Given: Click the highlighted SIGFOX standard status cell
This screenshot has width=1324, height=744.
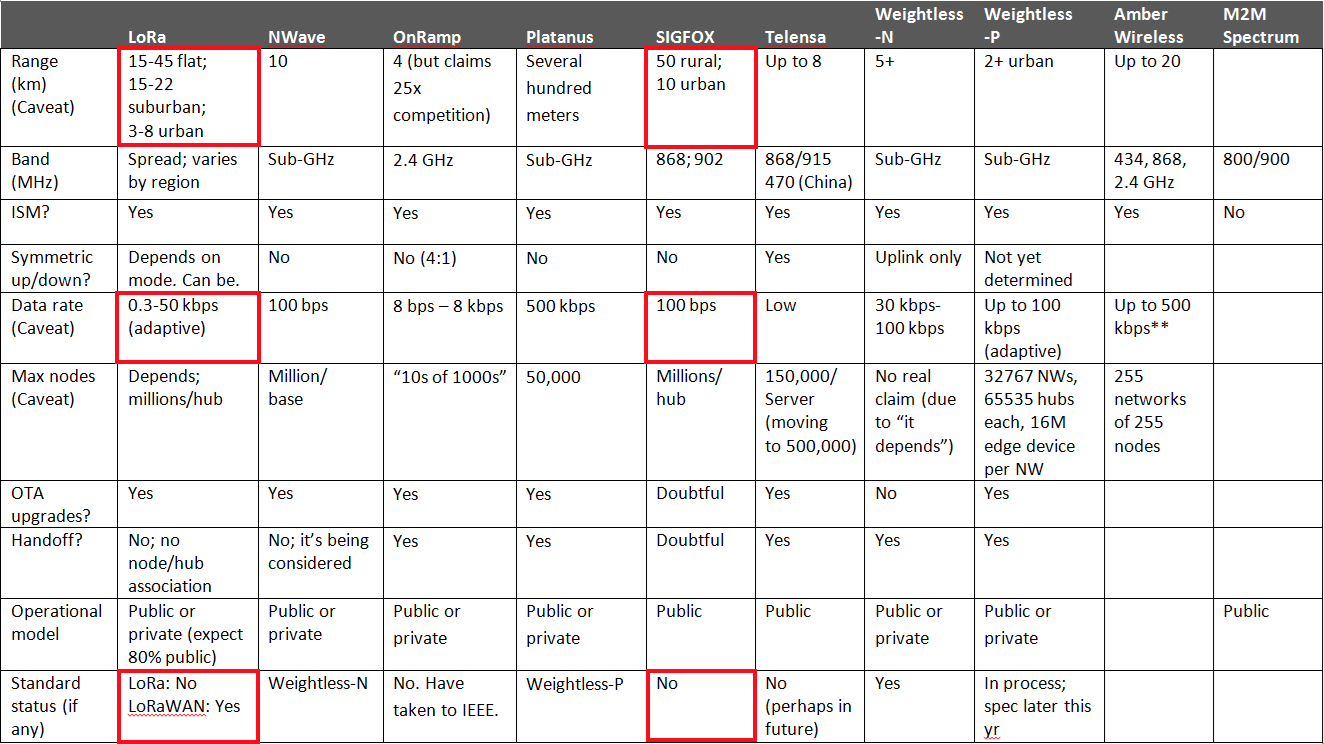Looking at the screenshot, I should [x=700, y=705].
